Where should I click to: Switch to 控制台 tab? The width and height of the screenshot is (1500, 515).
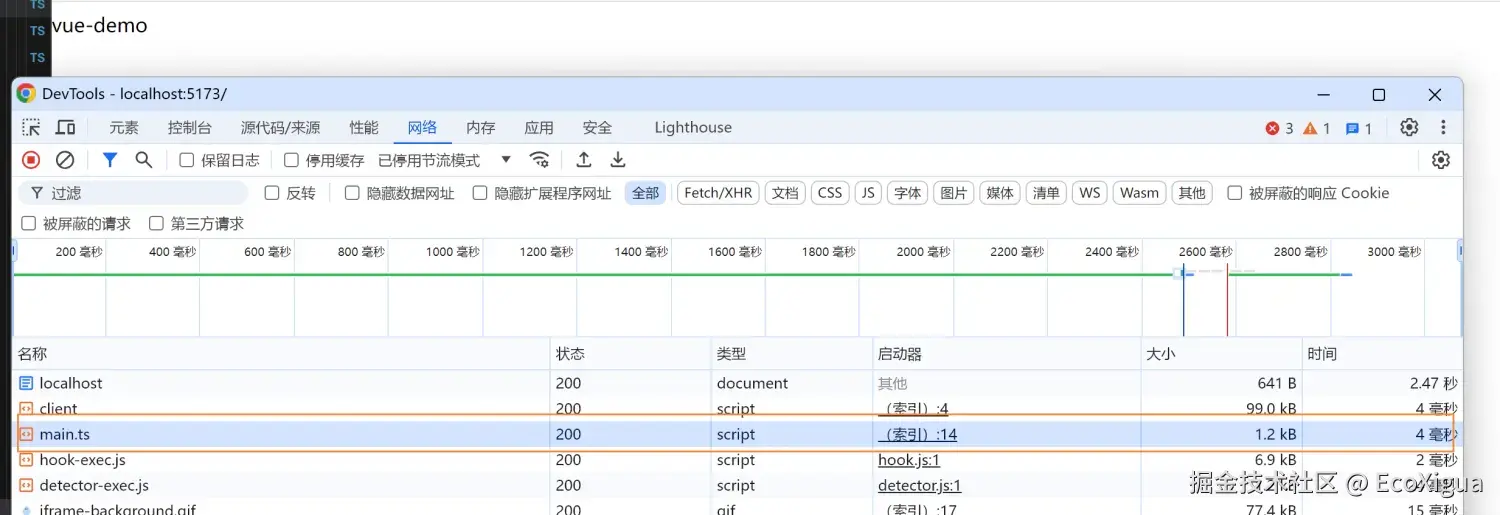(190, 127)
